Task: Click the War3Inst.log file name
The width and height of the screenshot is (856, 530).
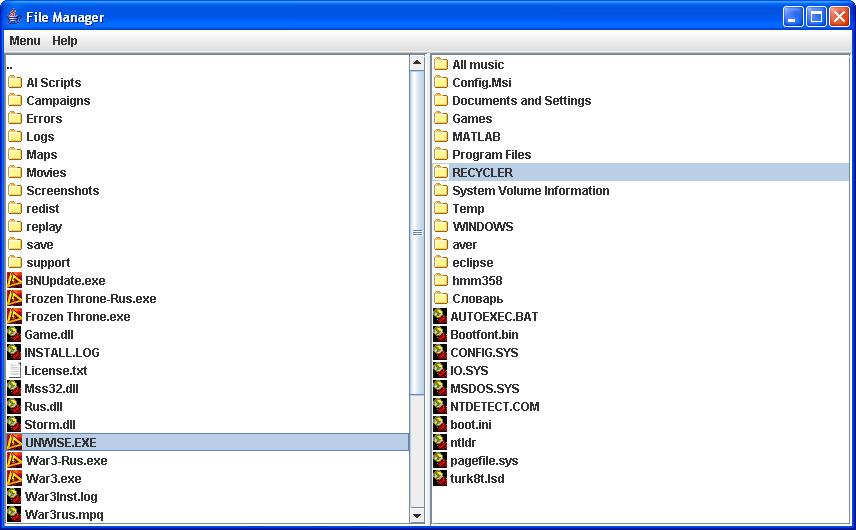Action: tap(61, 497)
